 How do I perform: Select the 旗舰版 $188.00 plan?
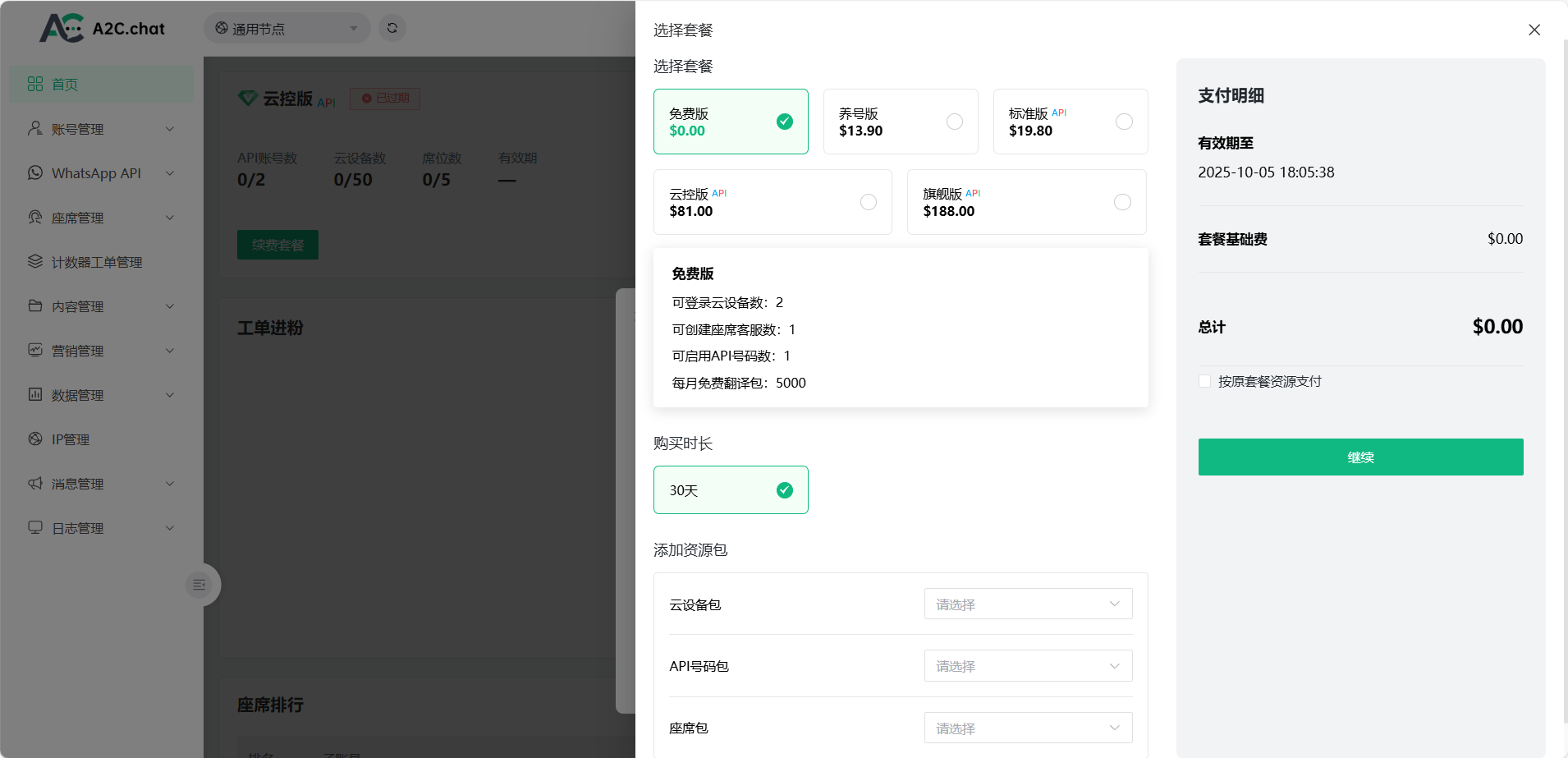click(1025, 202)
